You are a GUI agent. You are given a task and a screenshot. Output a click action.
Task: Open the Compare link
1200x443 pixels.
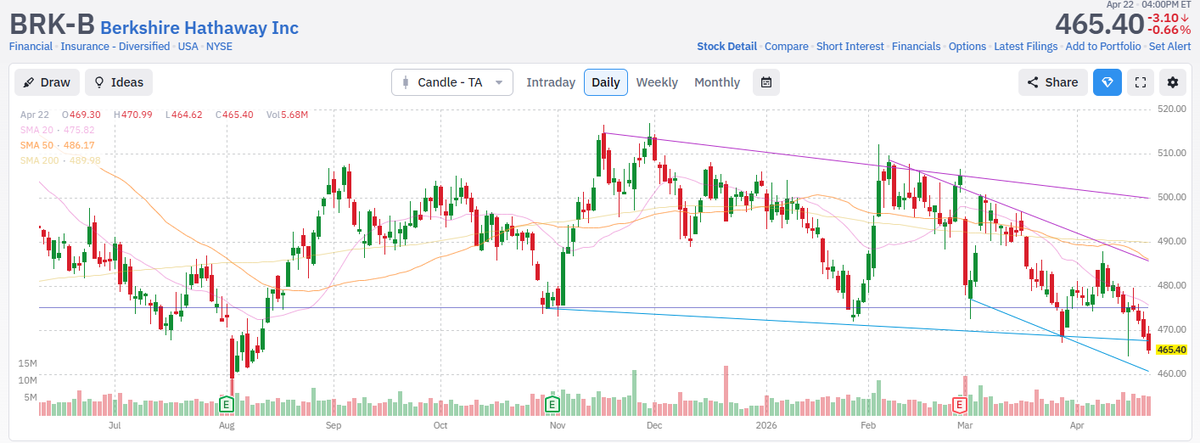click(x=786, y=46)
